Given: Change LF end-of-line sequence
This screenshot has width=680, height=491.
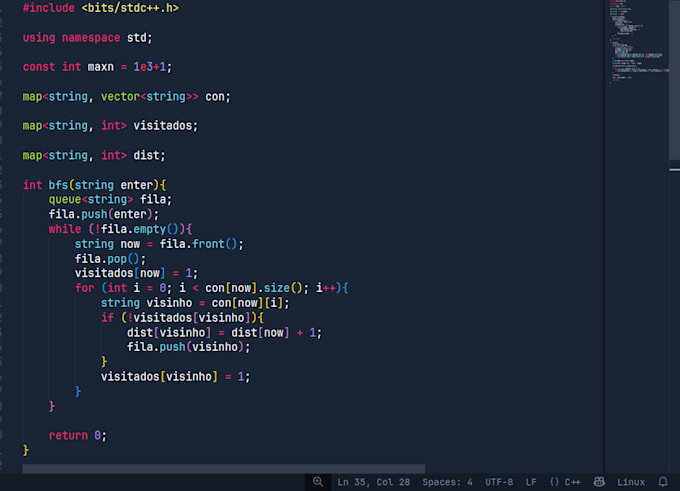Looking at the screenshot, I should (531, 482).
